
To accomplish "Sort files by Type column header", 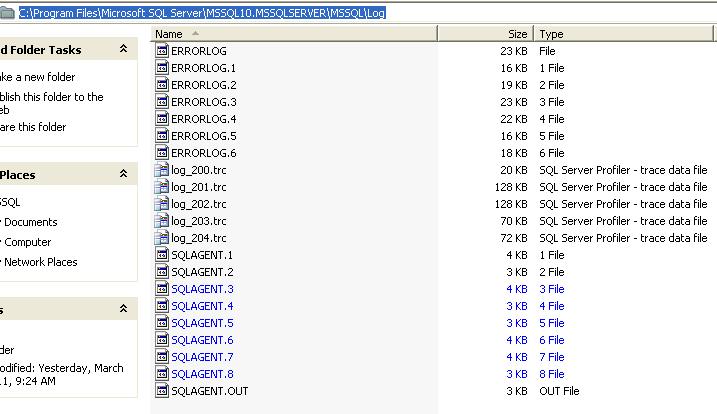I will click(x=551, y=34).
